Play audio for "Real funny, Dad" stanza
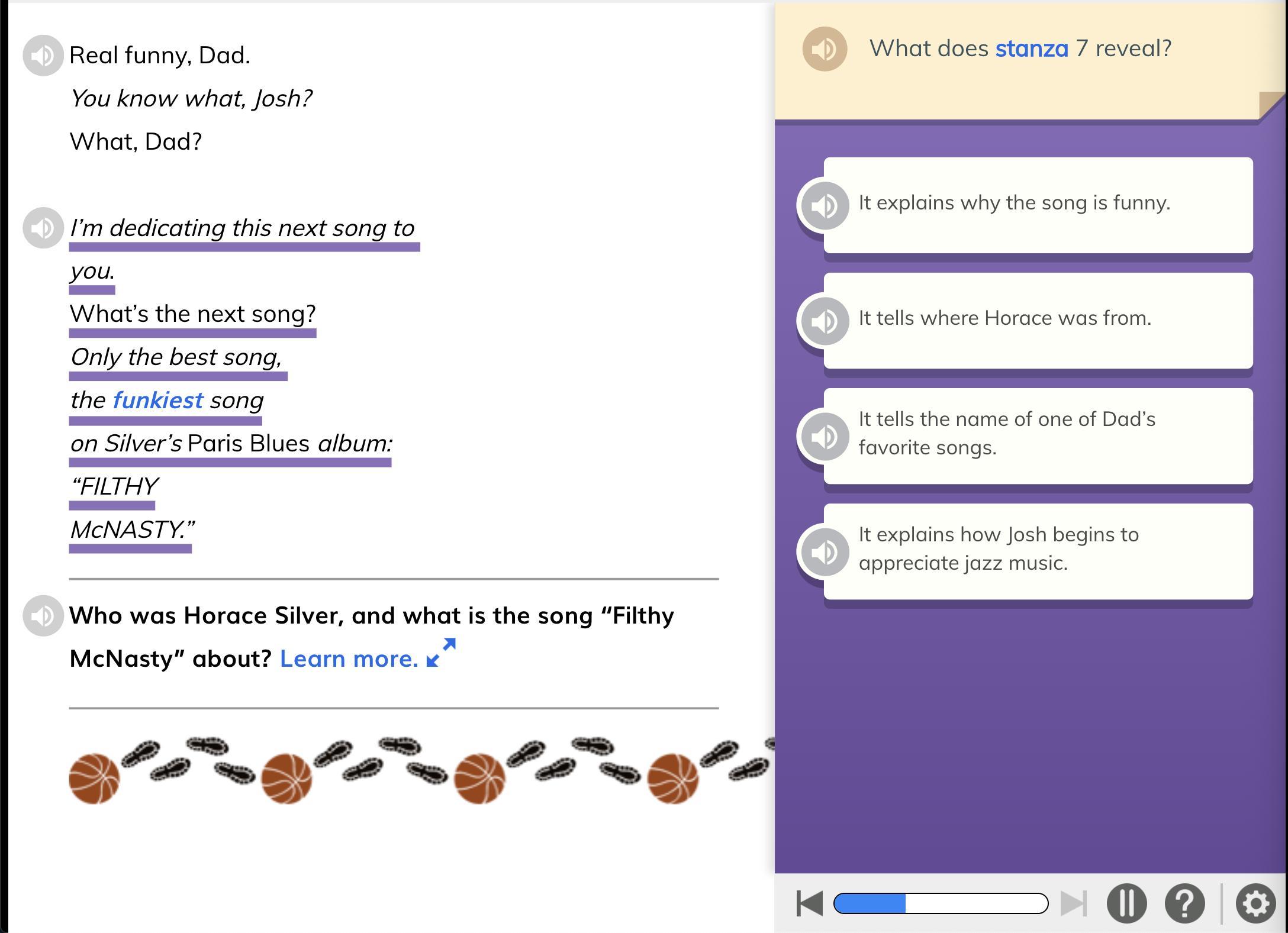The height and width of the screenshot is (933, 1288). click(43, 56)
